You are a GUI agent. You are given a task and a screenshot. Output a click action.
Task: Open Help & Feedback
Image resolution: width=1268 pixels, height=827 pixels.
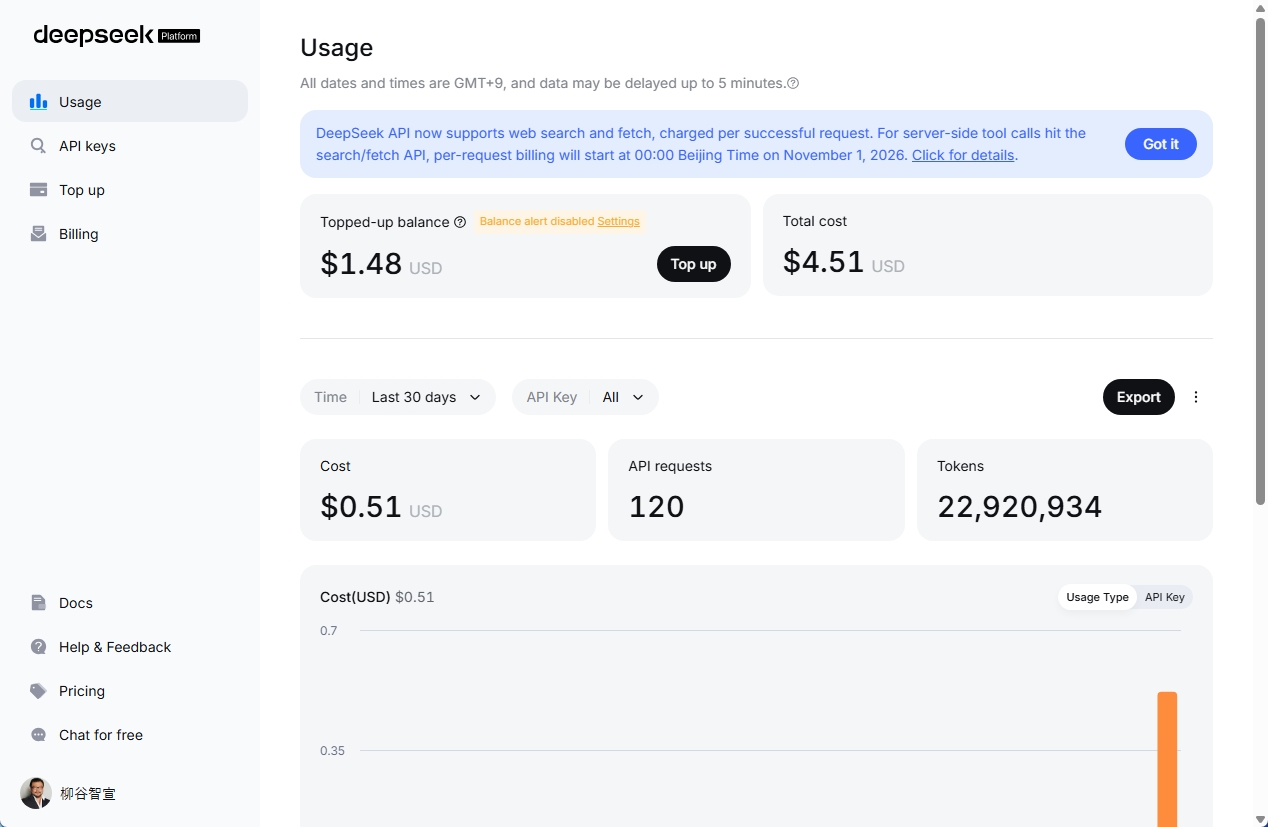point(130,647)
